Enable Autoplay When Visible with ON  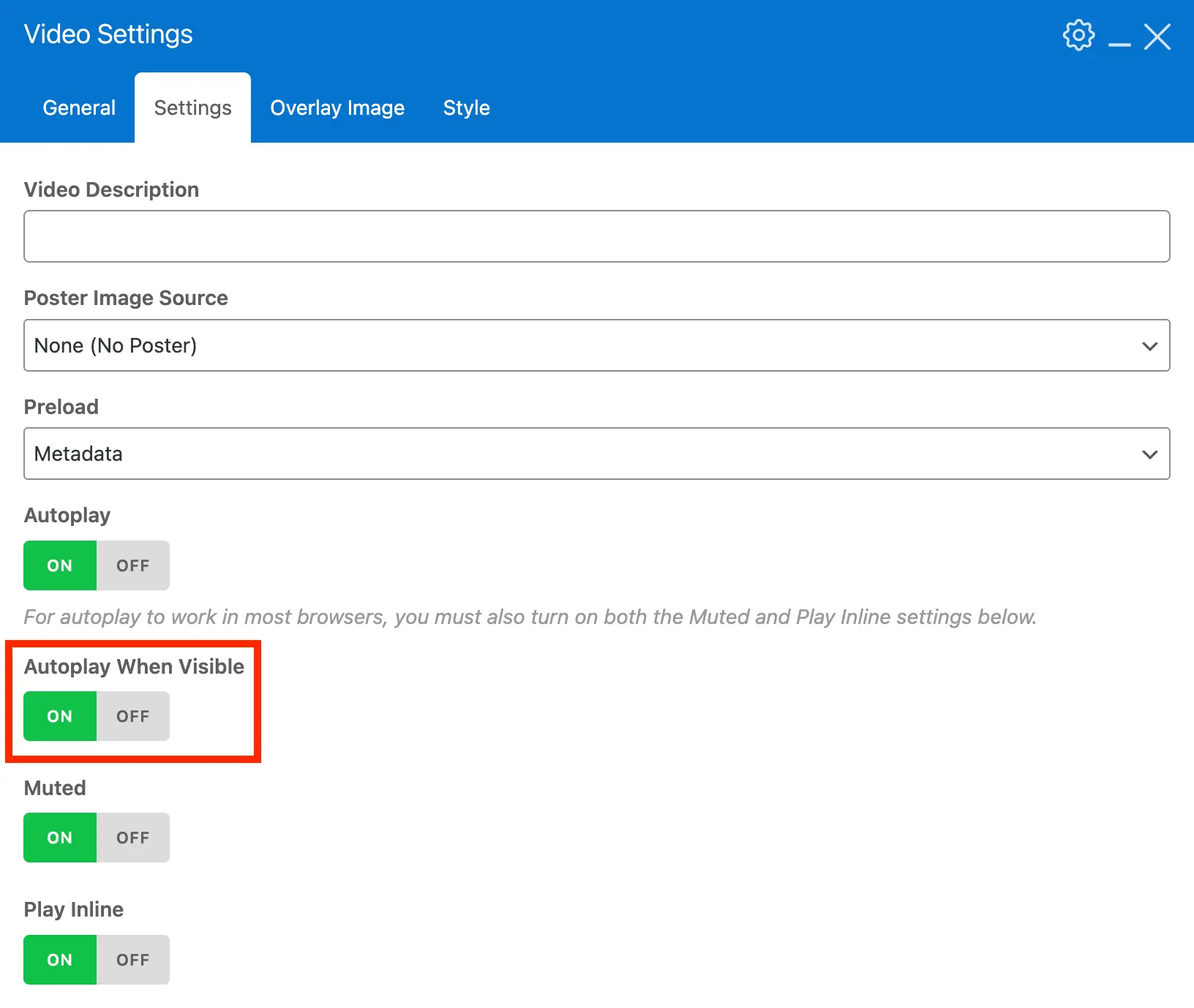click(60, 716)
